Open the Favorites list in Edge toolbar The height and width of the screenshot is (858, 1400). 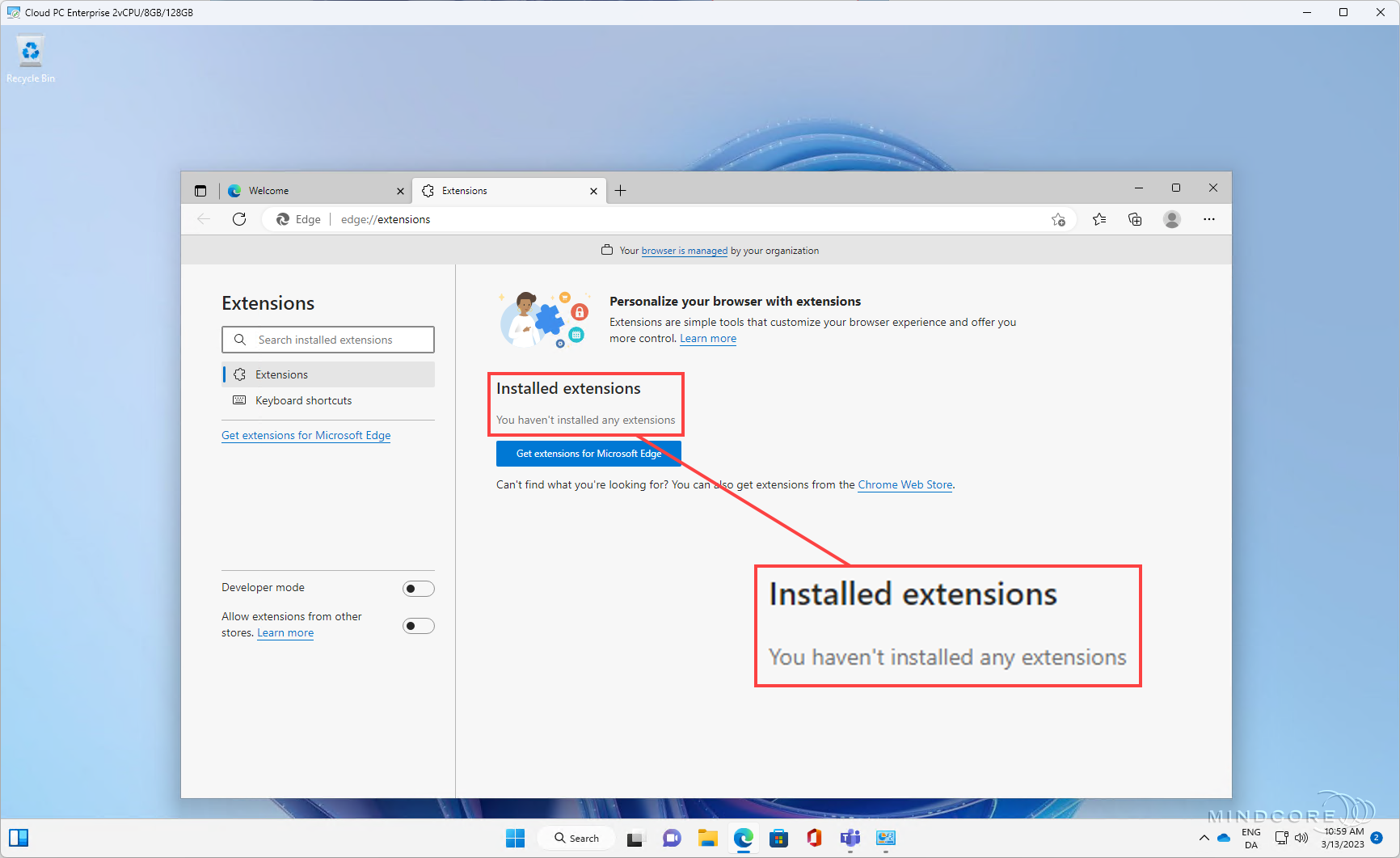(x=1098, y=219)
